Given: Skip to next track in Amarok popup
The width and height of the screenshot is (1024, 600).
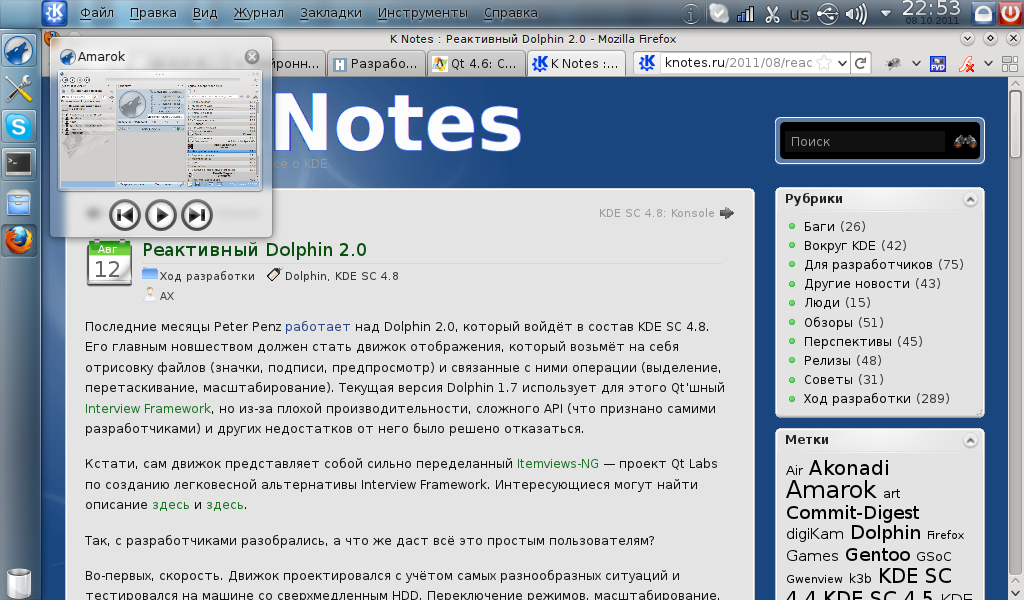Looking at the screenshot, I should click(197, 215).
